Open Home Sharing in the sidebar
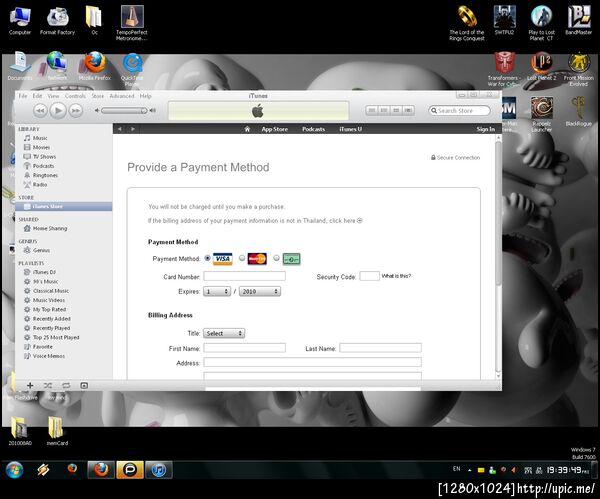 point(50,228)
